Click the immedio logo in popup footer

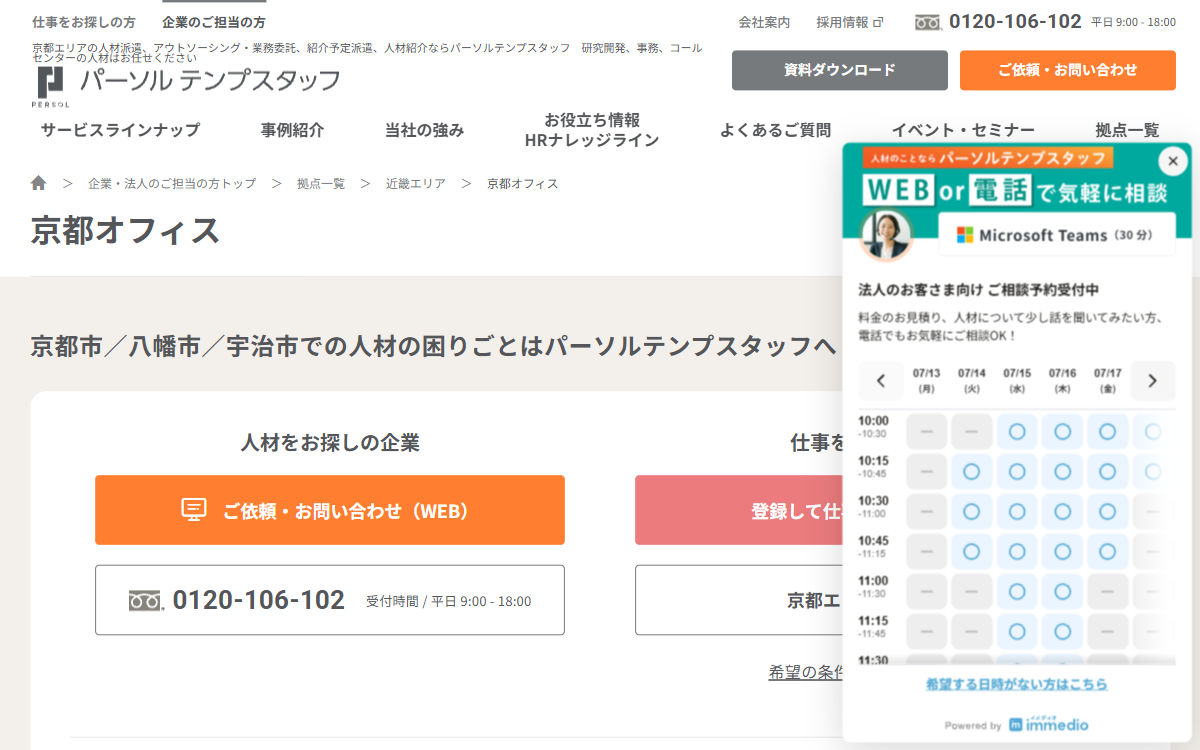pyautogui.click(x=1048, y=724)
